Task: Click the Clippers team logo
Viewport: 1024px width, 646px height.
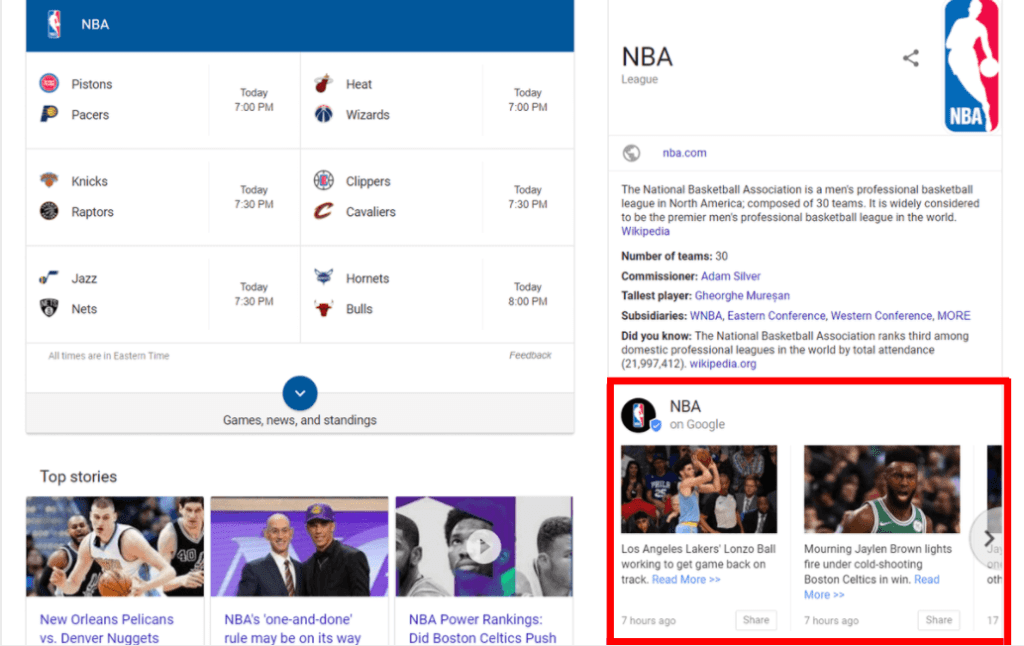Action: (323, 180)
